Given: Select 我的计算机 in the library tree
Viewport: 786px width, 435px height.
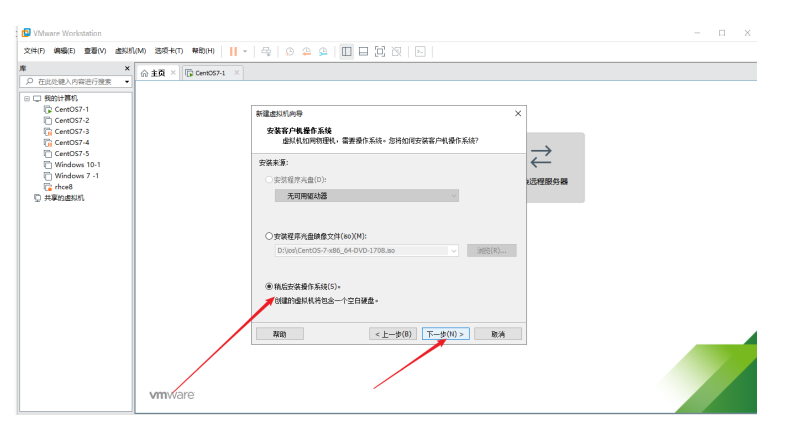Looking at the screenshot, I should (x=61, y=98).
